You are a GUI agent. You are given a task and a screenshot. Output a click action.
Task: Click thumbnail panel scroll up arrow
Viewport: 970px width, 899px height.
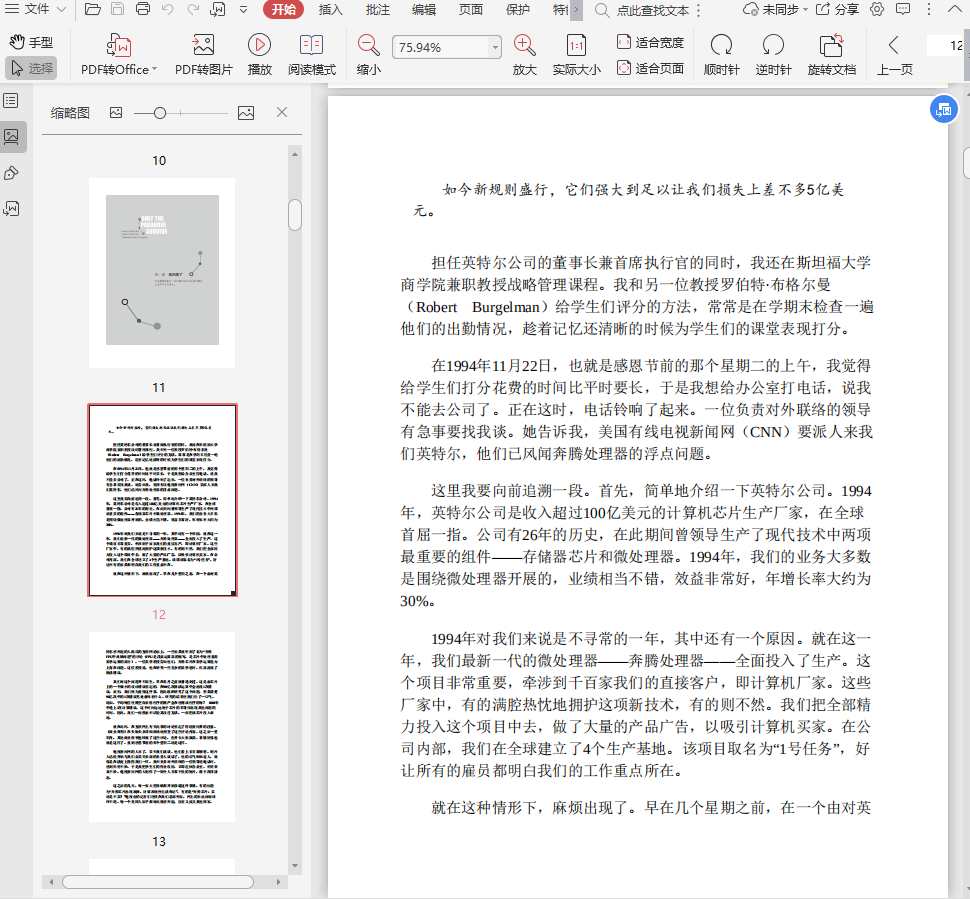[295, 154]
